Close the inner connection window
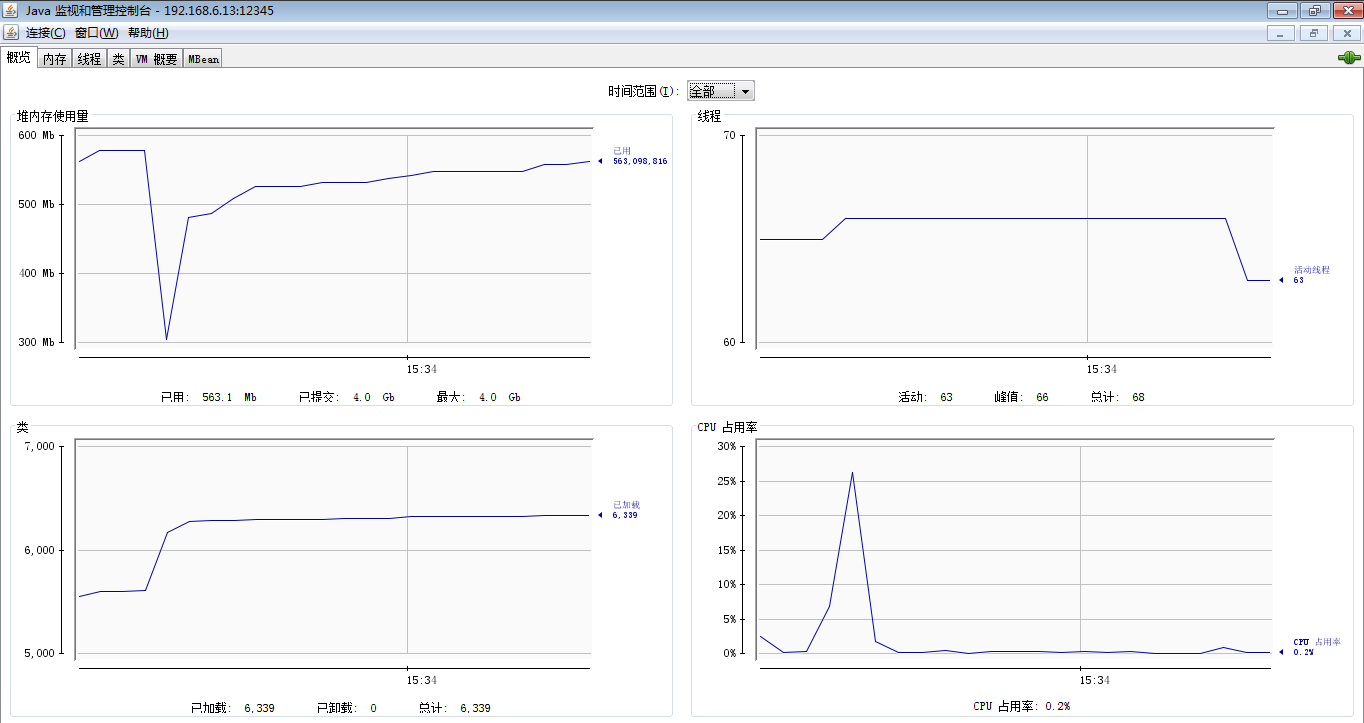 (1347, 33)
